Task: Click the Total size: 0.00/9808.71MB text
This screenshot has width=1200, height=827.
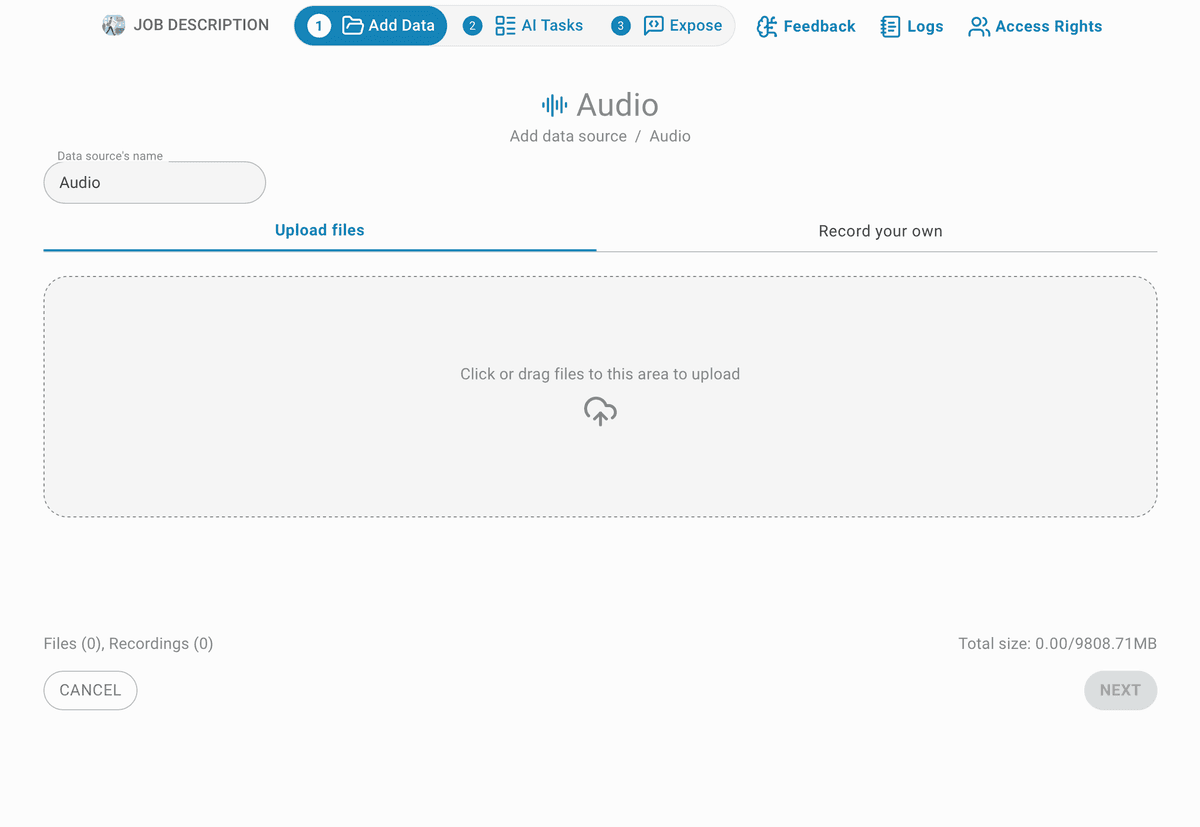Action: 1057,644
